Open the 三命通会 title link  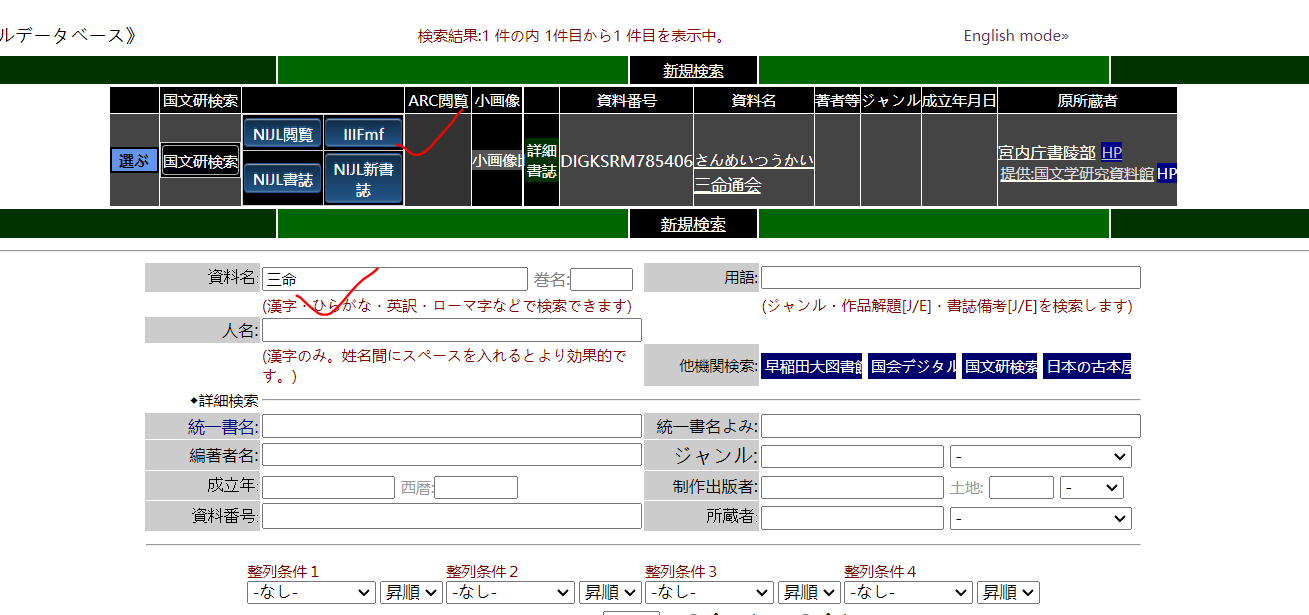(727, 185)
